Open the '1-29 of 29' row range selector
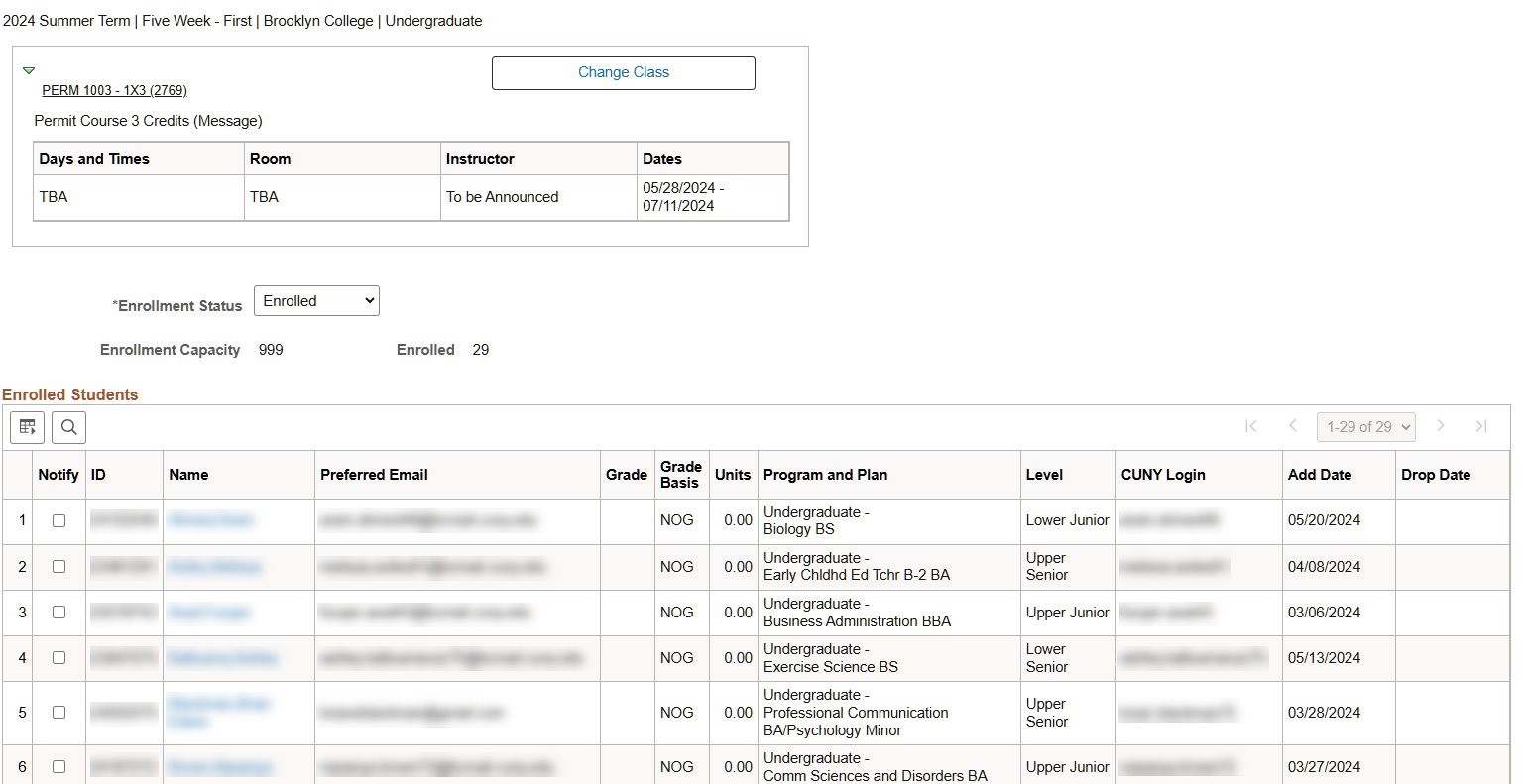The width and height of the screenshot is (1525, 784). pyautogui.click(x=1366, y=426)
